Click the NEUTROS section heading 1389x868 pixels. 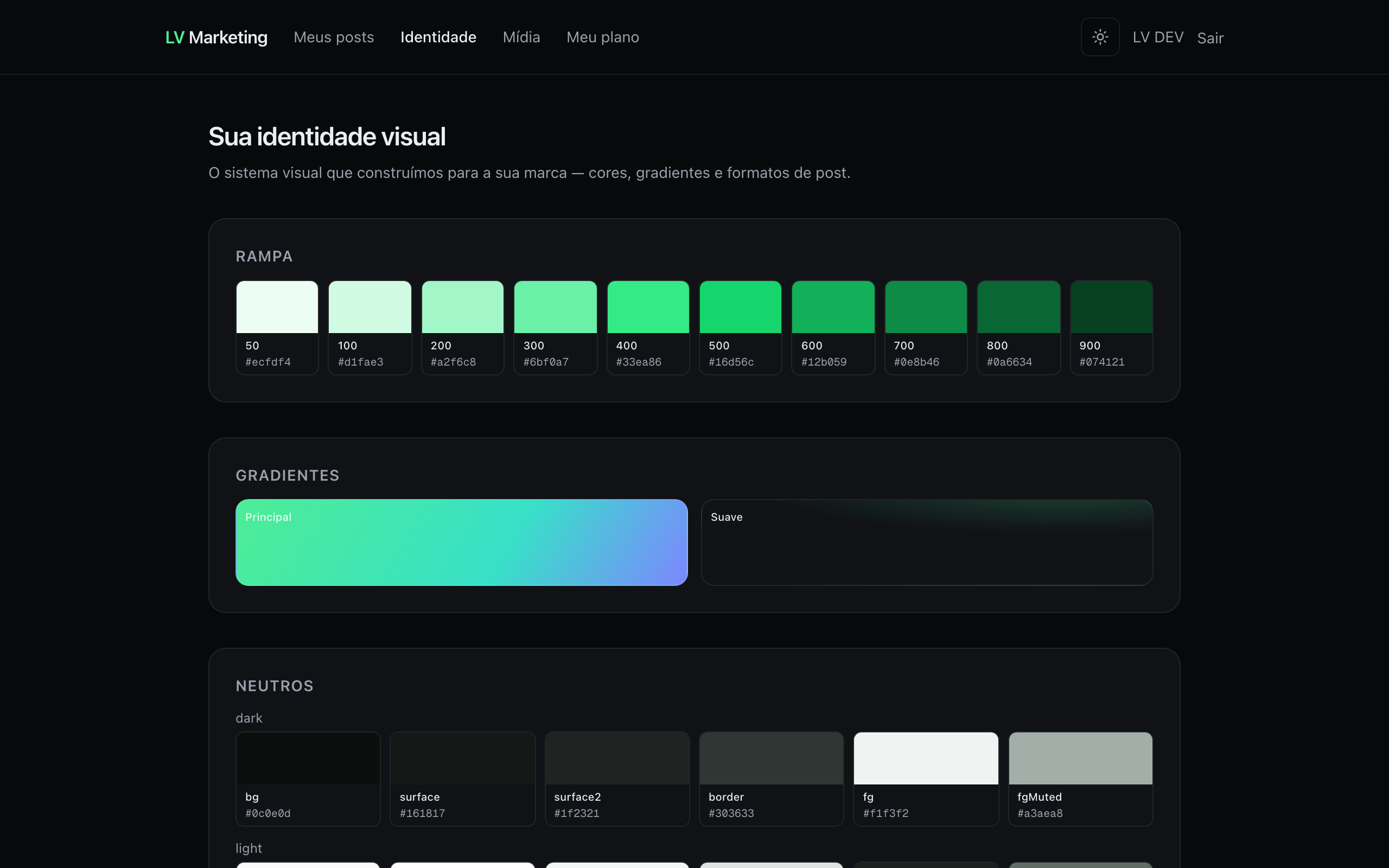click(x=275, y=686)
